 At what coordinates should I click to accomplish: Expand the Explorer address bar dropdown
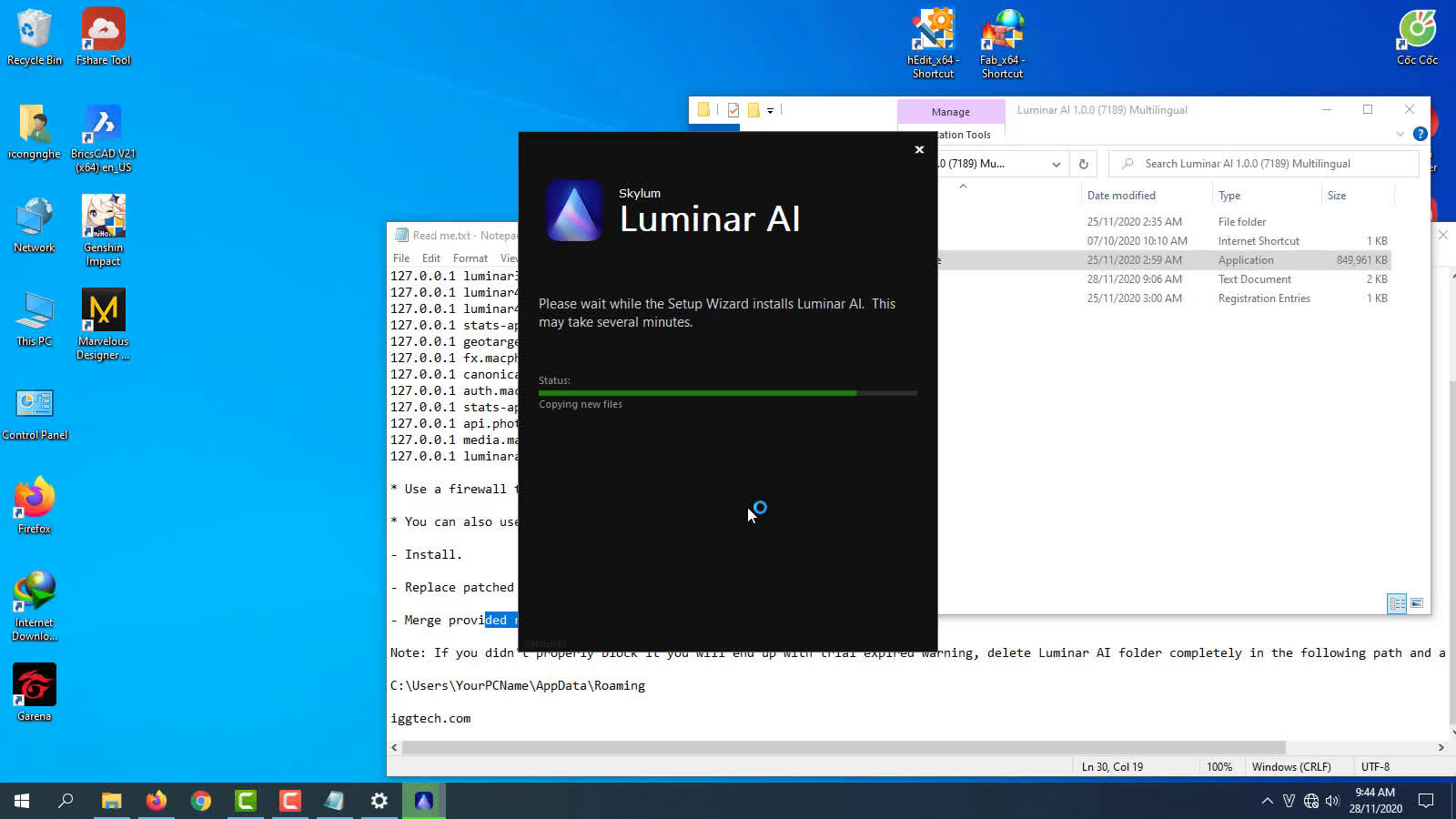click(1056, 165)
